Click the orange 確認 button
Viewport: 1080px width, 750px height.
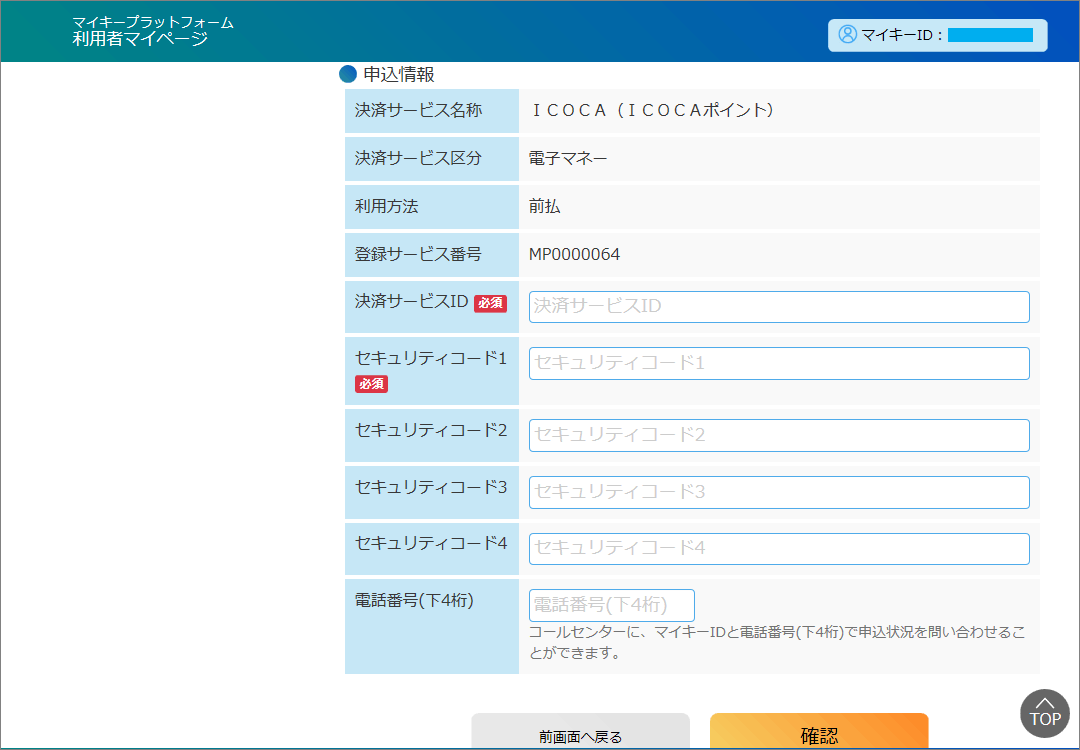(x=820, y=732)
